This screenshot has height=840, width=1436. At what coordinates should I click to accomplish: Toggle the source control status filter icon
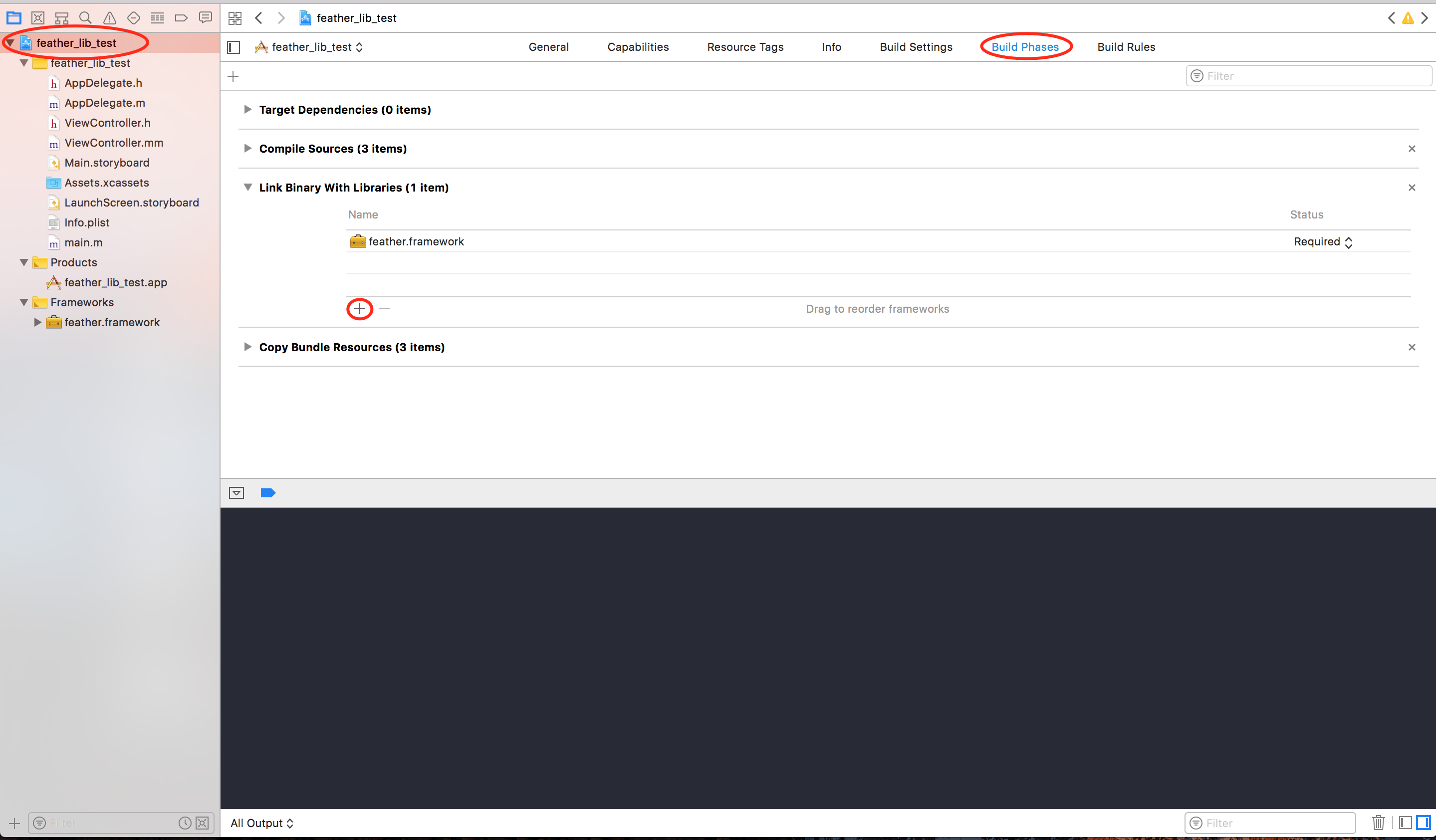(202, 823)
